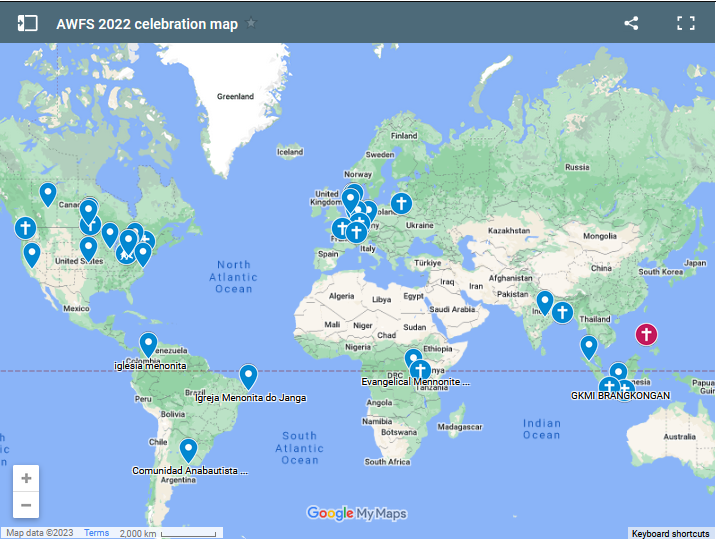The height and width of the screenshot is (540, 716).
Task: Zoom out with the minus button
Action: click(x=26, y=505)
